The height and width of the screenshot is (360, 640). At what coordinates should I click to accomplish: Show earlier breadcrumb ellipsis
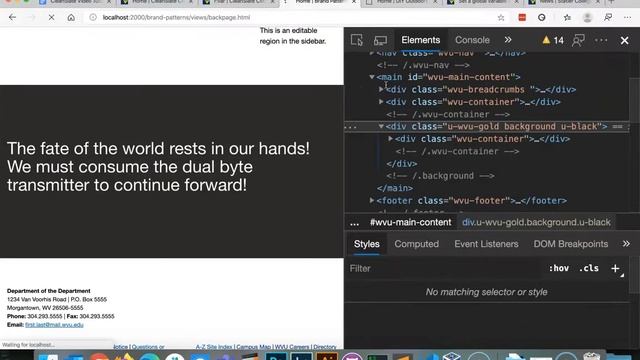(354, 223)
